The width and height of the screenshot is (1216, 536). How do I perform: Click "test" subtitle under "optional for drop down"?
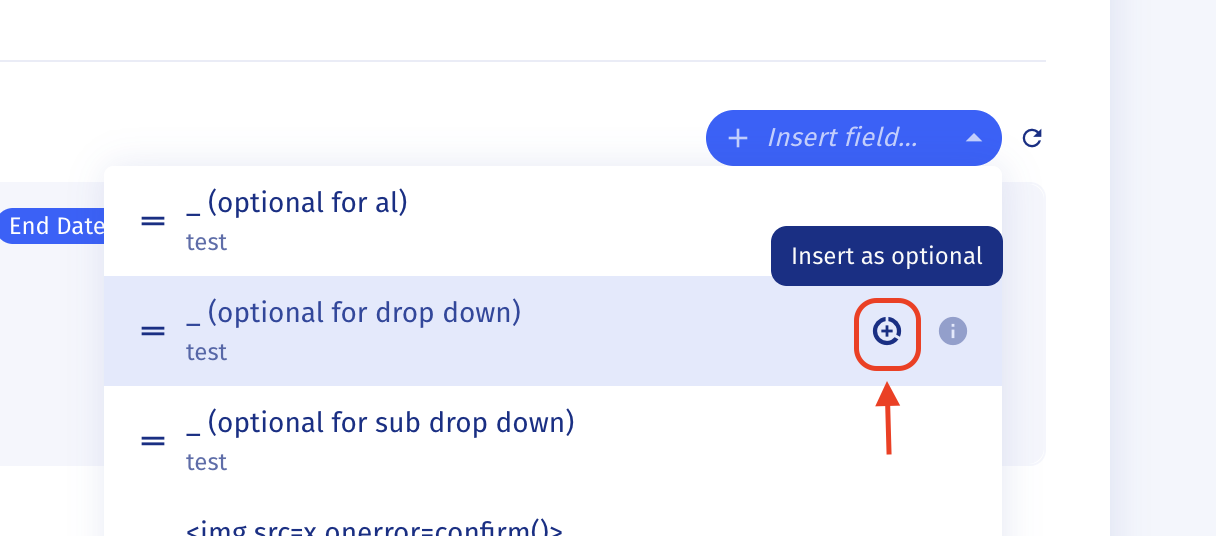coord(206,352)
